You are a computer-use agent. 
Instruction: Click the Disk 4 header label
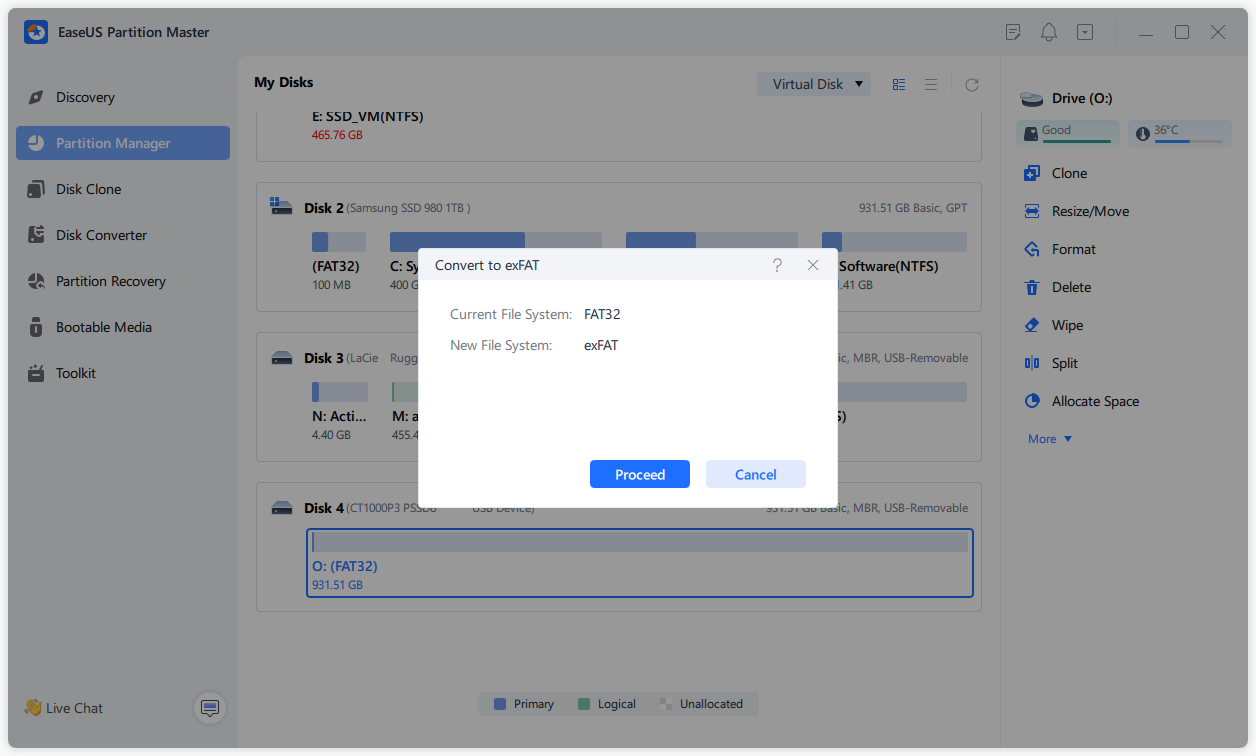click(324, 508)
